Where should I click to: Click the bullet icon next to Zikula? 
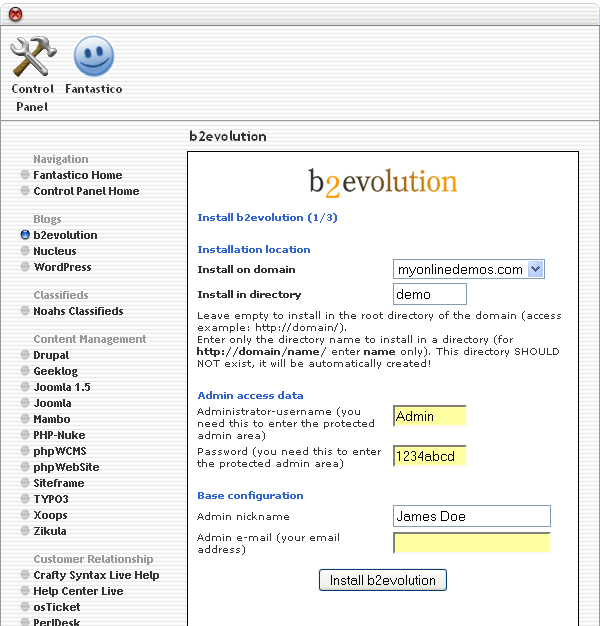25,531
